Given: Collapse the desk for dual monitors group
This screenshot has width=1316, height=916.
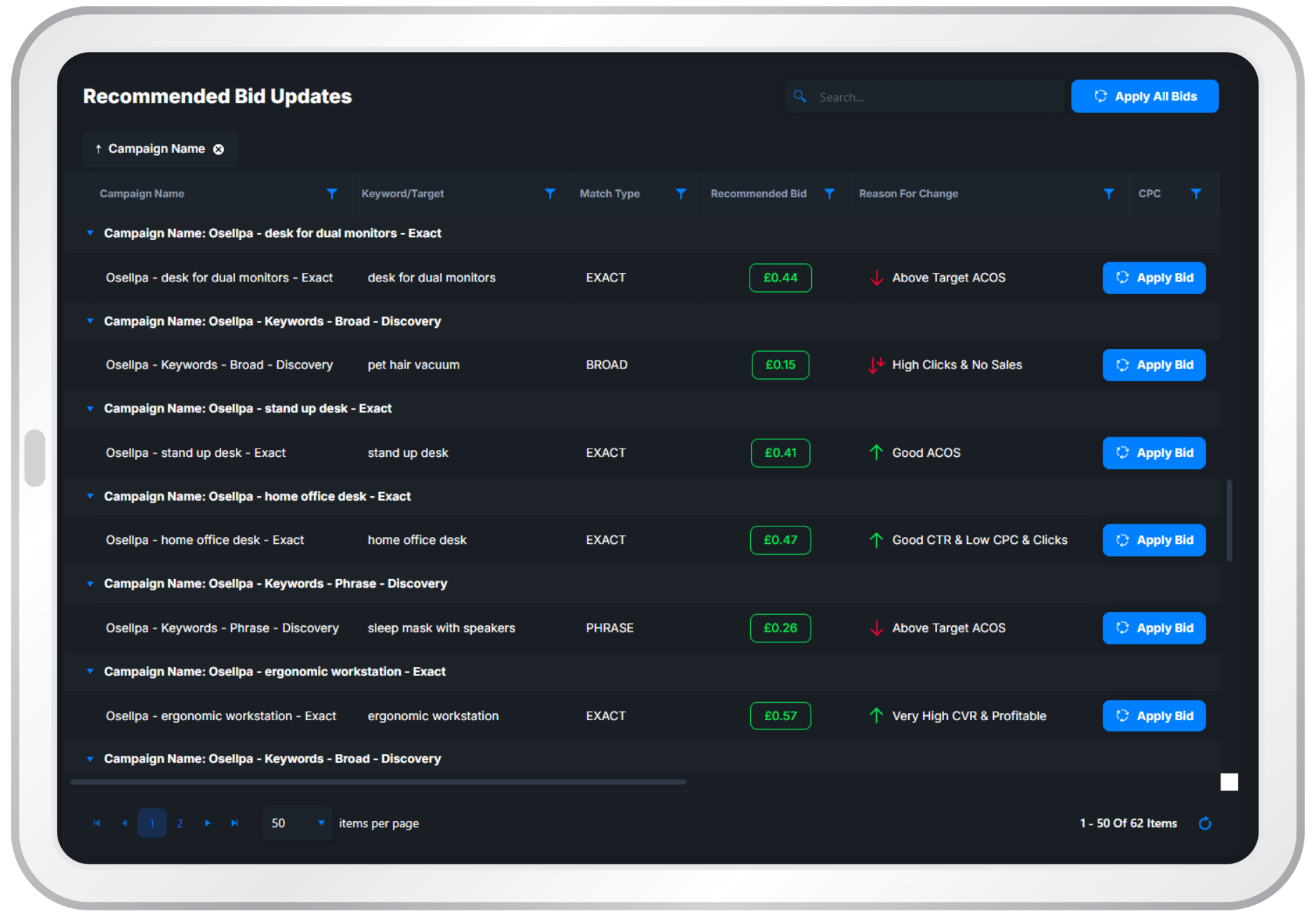Looking at the screenshot, I should [90, 233].
